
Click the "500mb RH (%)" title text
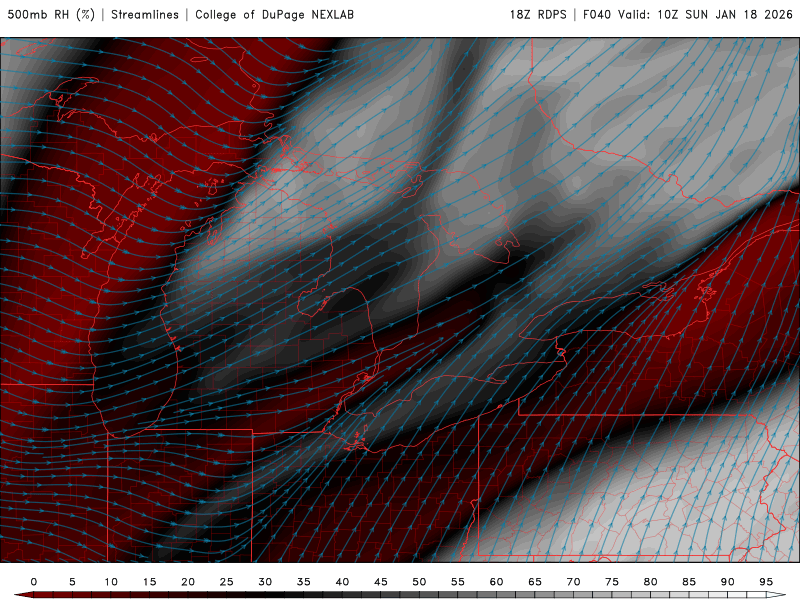pos(51,14)
